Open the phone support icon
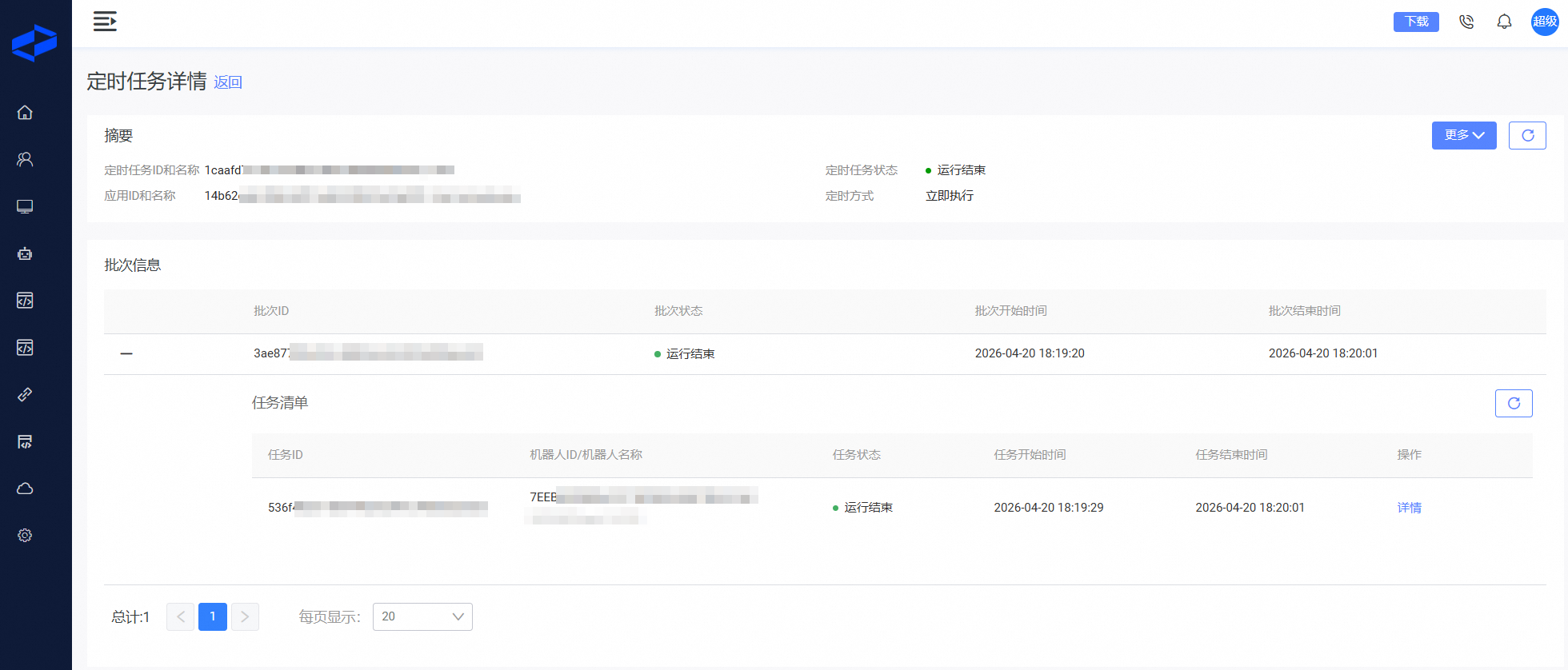This screenshot has height=670, width=1568. click(1466, 22)
